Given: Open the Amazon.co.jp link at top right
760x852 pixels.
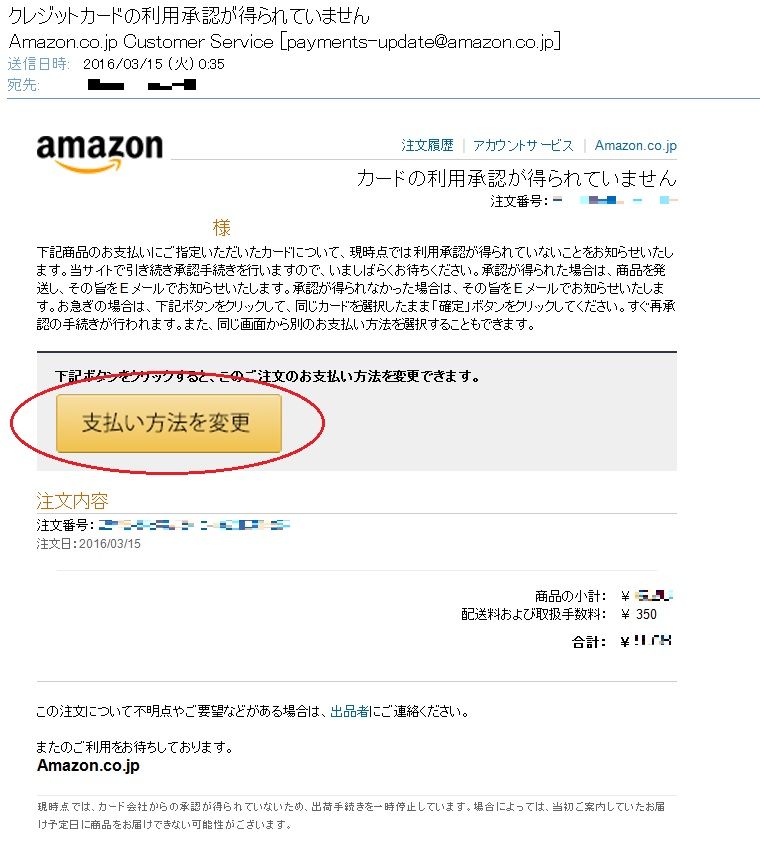Looking at the screenshot, I should coord(636,145).
